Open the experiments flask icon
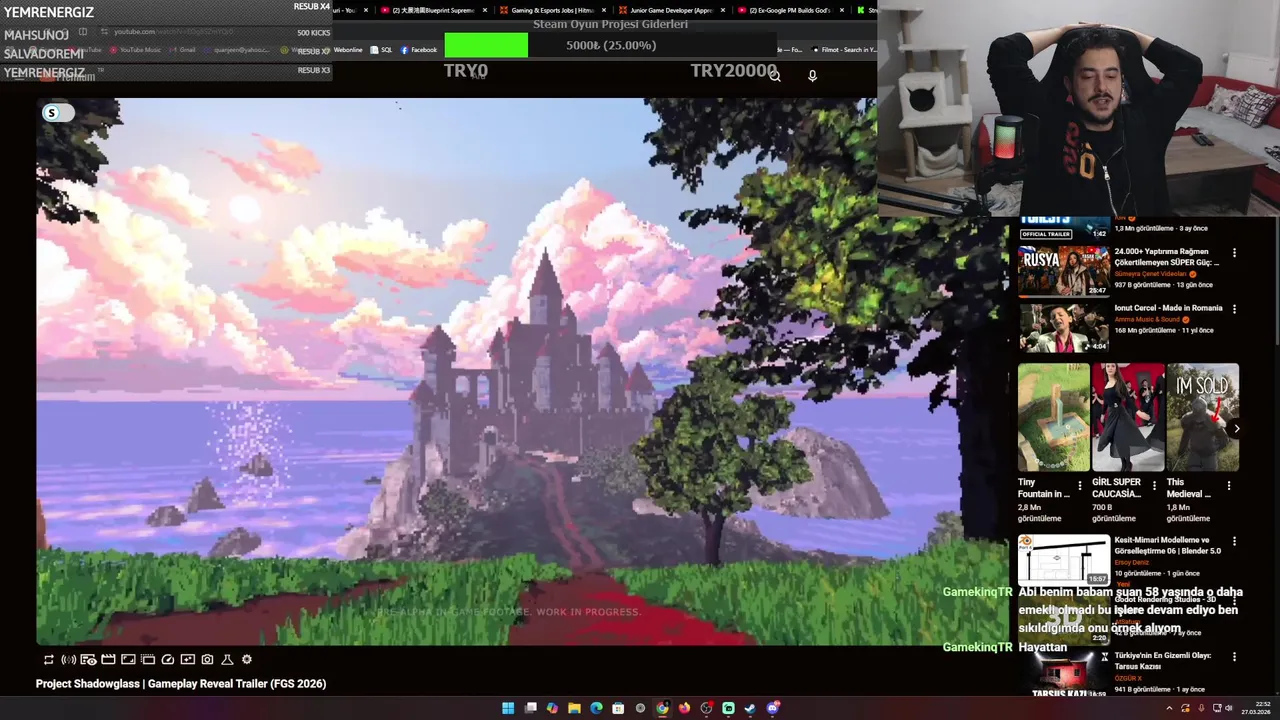Viewport: 1280px width, 720px height. coord(227,660)
